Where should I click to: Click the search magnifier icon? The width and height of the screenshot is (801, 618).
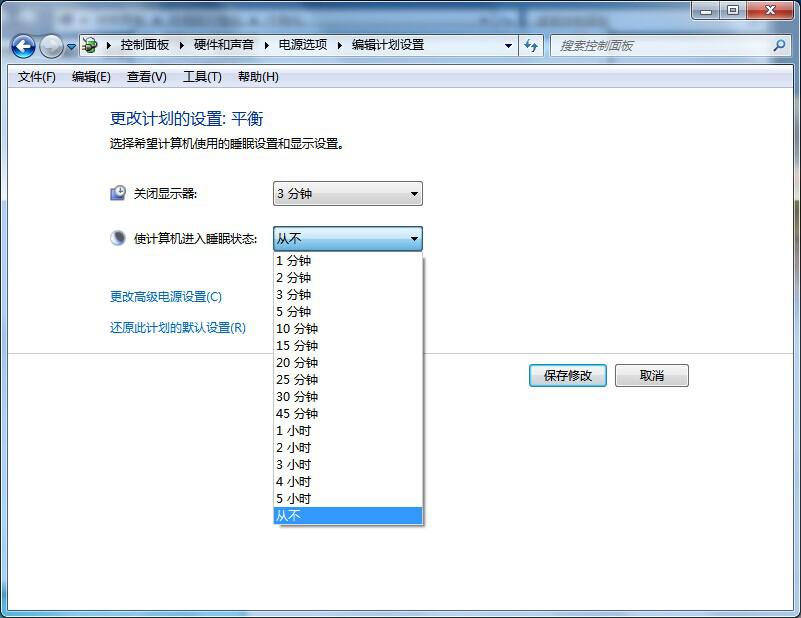tap(780, 46)
